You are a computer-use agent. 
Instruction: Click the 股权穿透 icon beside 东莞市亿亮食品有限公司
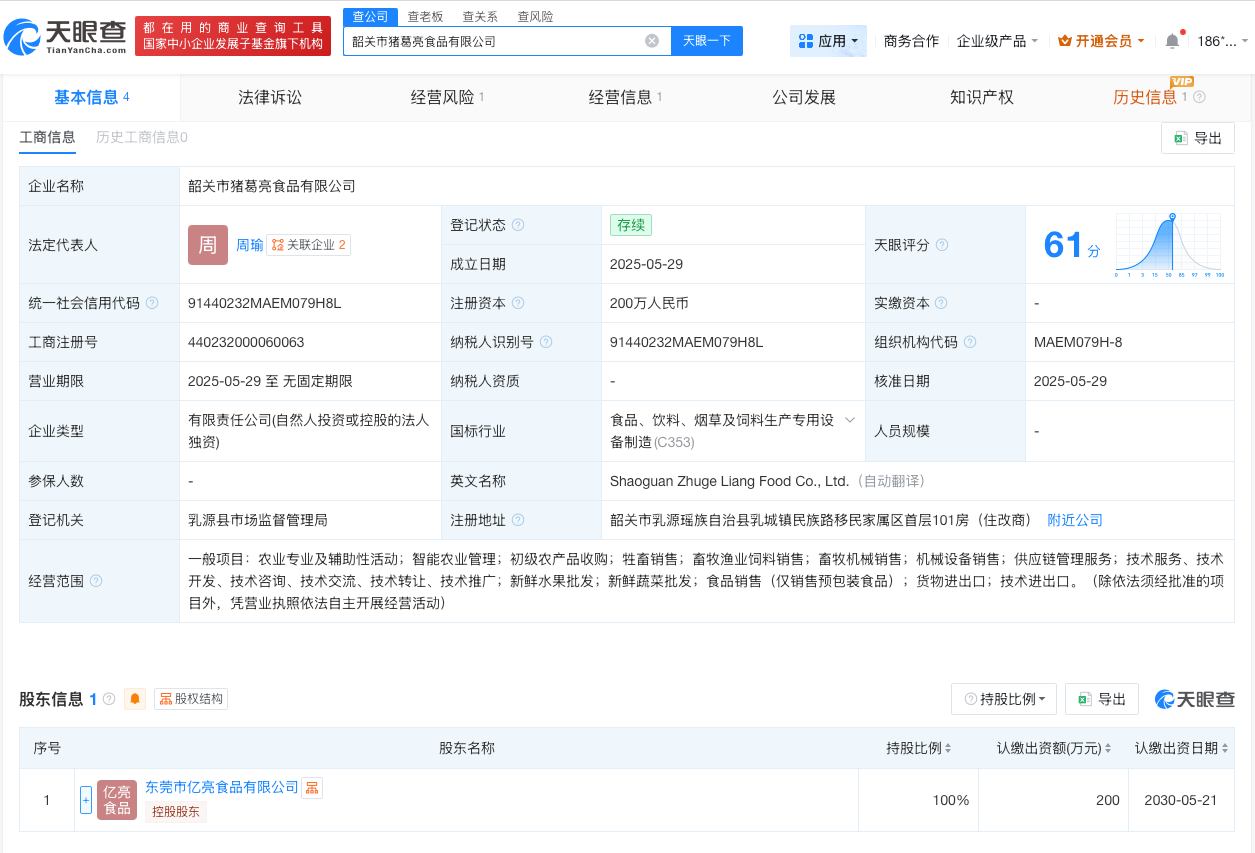click(311, 787)
